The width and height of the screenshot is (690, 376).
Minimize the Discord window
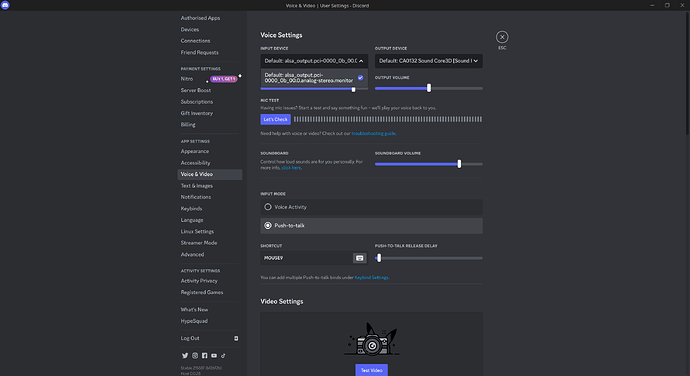tap(652, 5)
